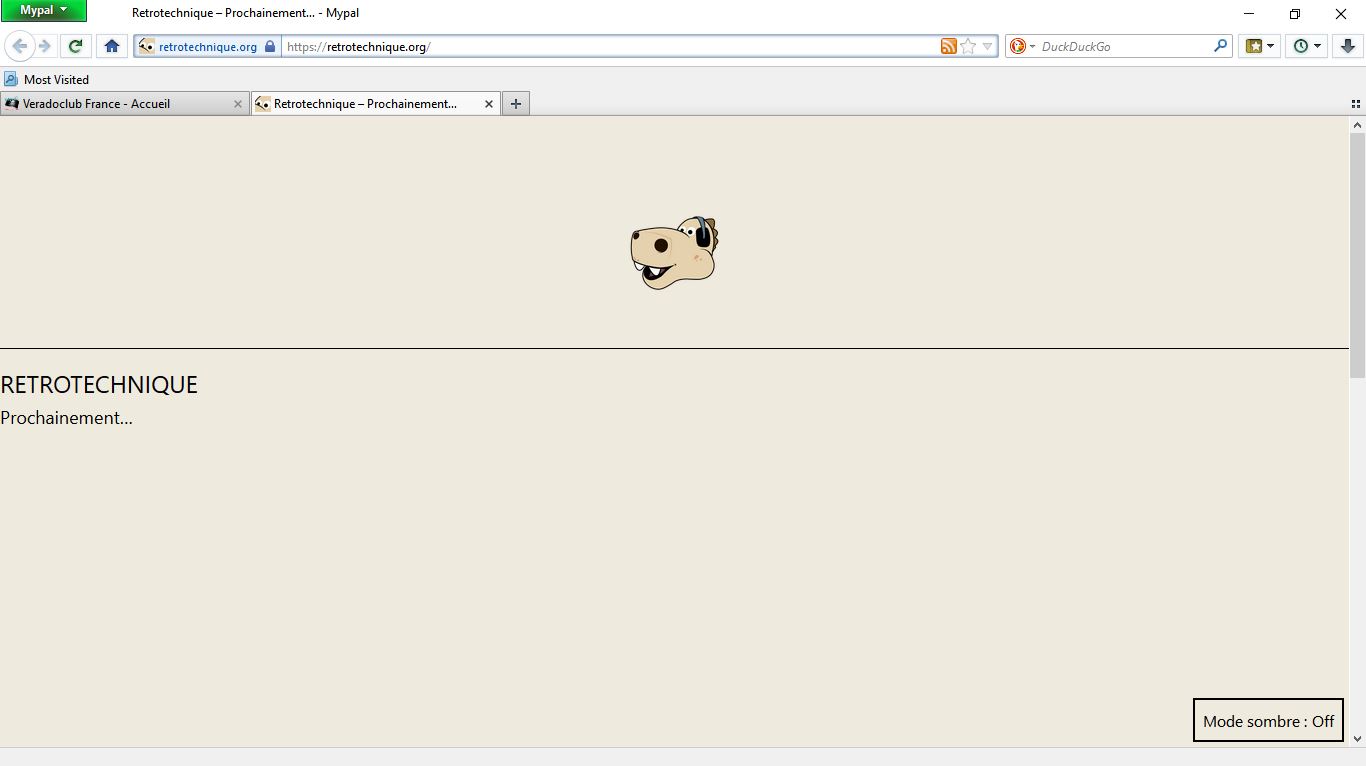Open the DuckDuckGo search engine dropdown
1366x766 pixels.
(x=1022, y=46)
